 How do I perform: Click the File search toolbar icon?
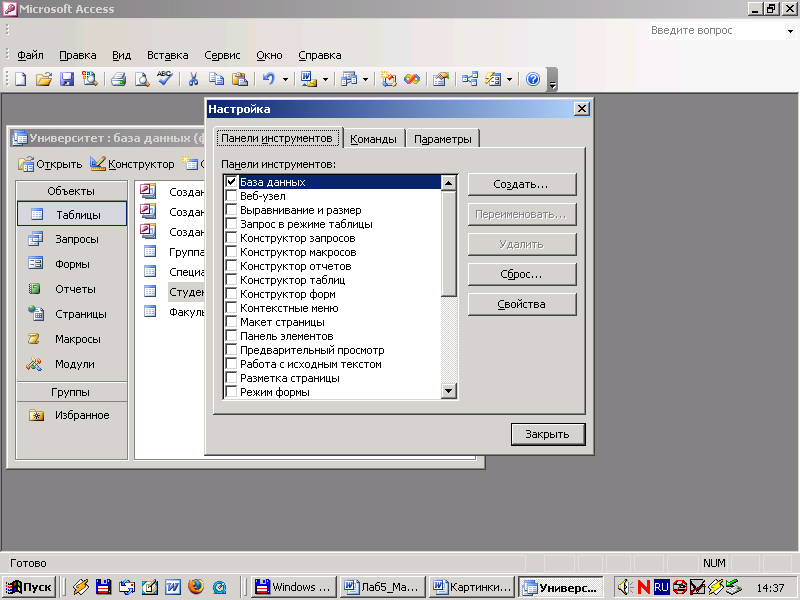[x=90, y=79]
